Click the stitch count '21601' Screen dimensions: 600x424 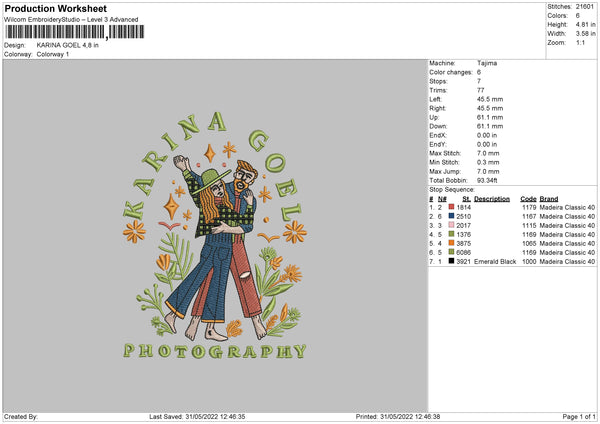(x=585, y=7)
